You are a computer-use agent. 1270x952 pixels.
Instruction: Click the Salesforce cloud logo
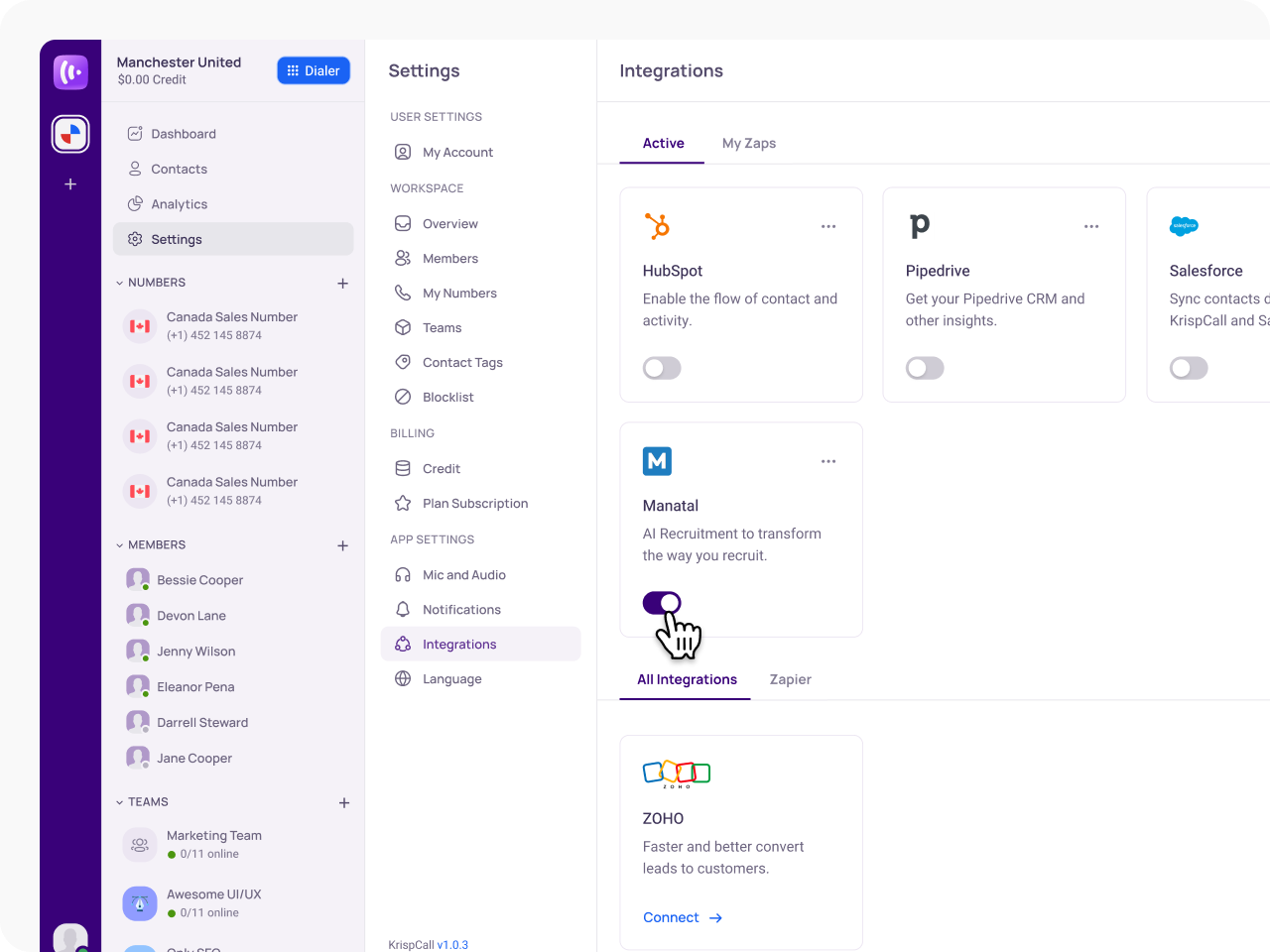1184,226
